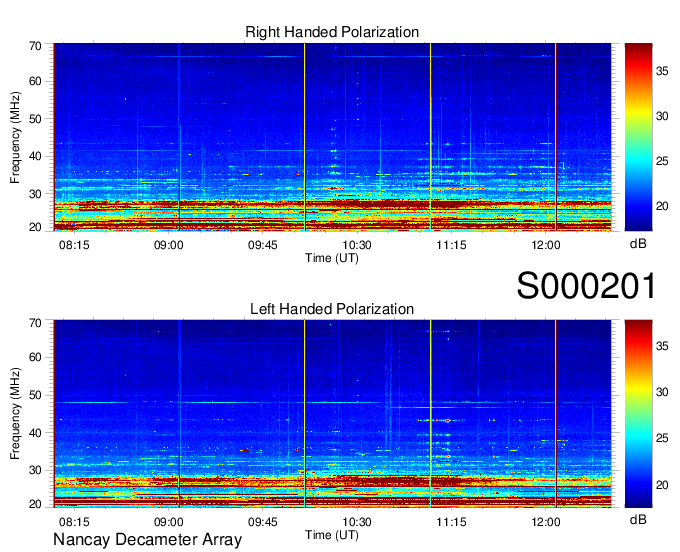Screen dimensions: 680x552
Task: Click the 40 MHz tick on top plot
Action: 35,157
